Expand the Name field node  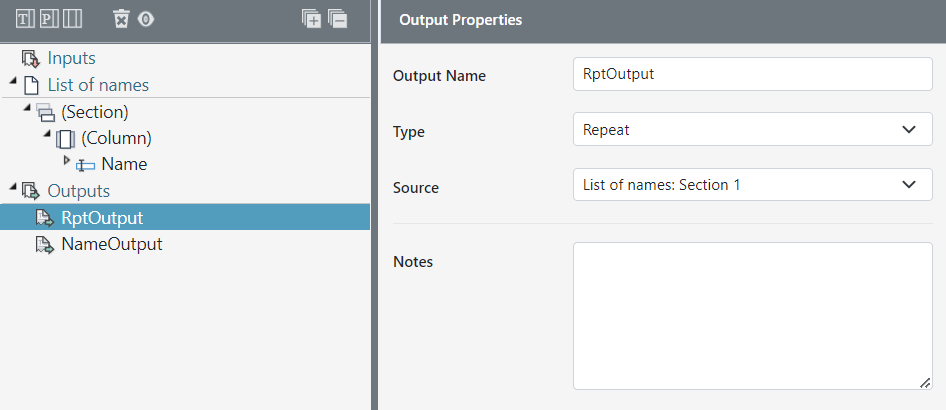67,160
